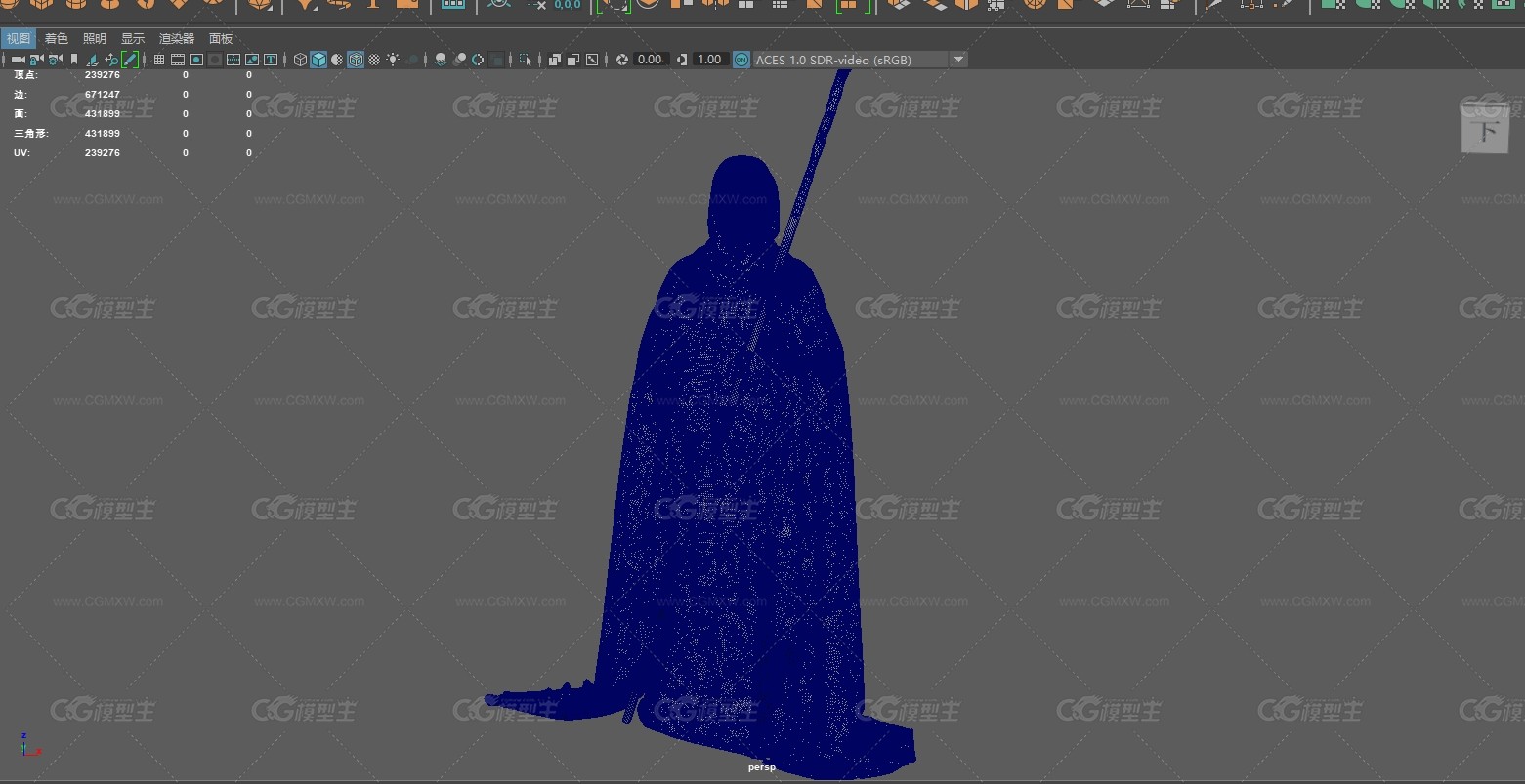Click the 2D Pan/Zoom icon

point(111,60)
